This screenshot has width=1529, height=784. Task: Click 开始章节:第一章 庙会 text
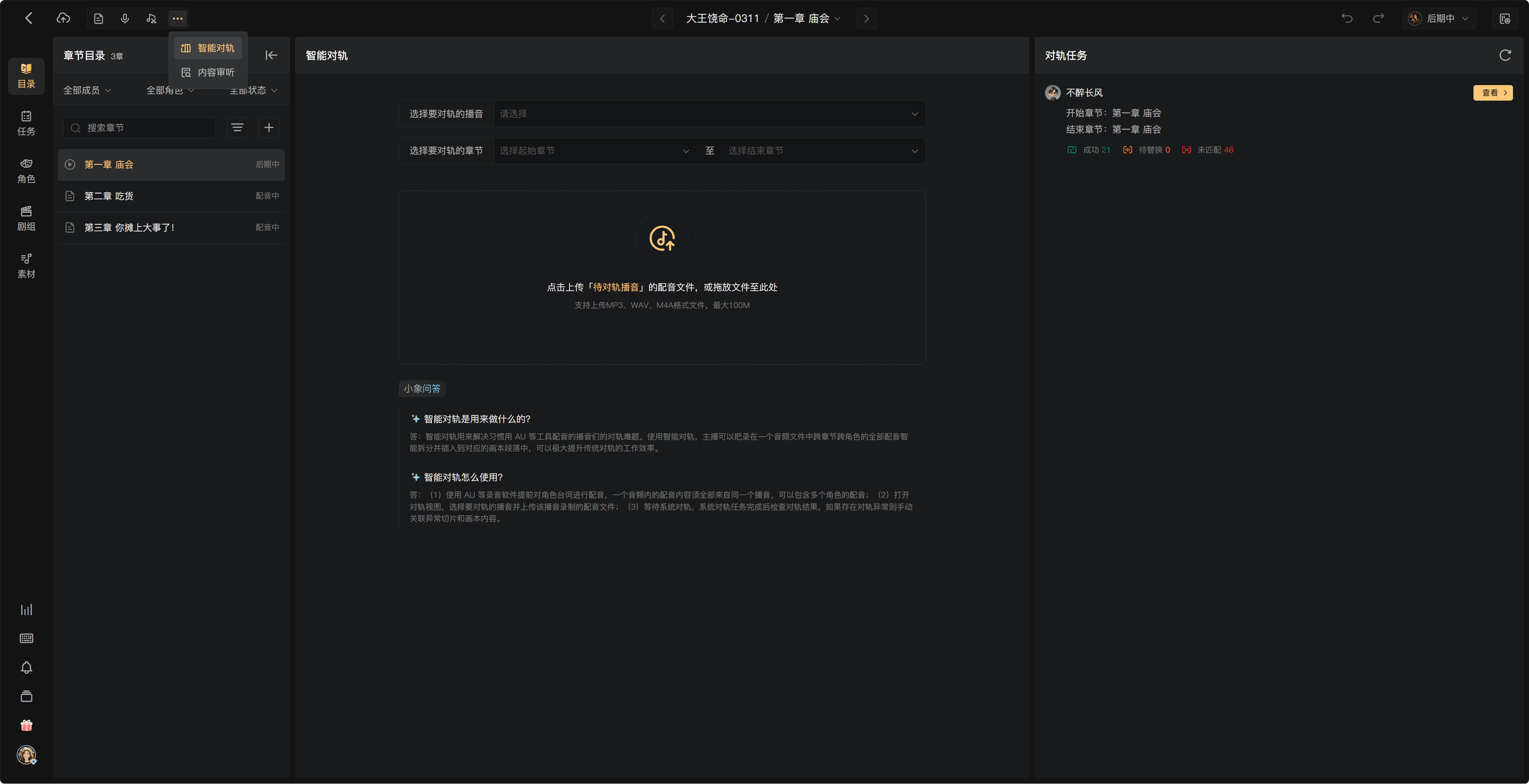(1113, 113)
